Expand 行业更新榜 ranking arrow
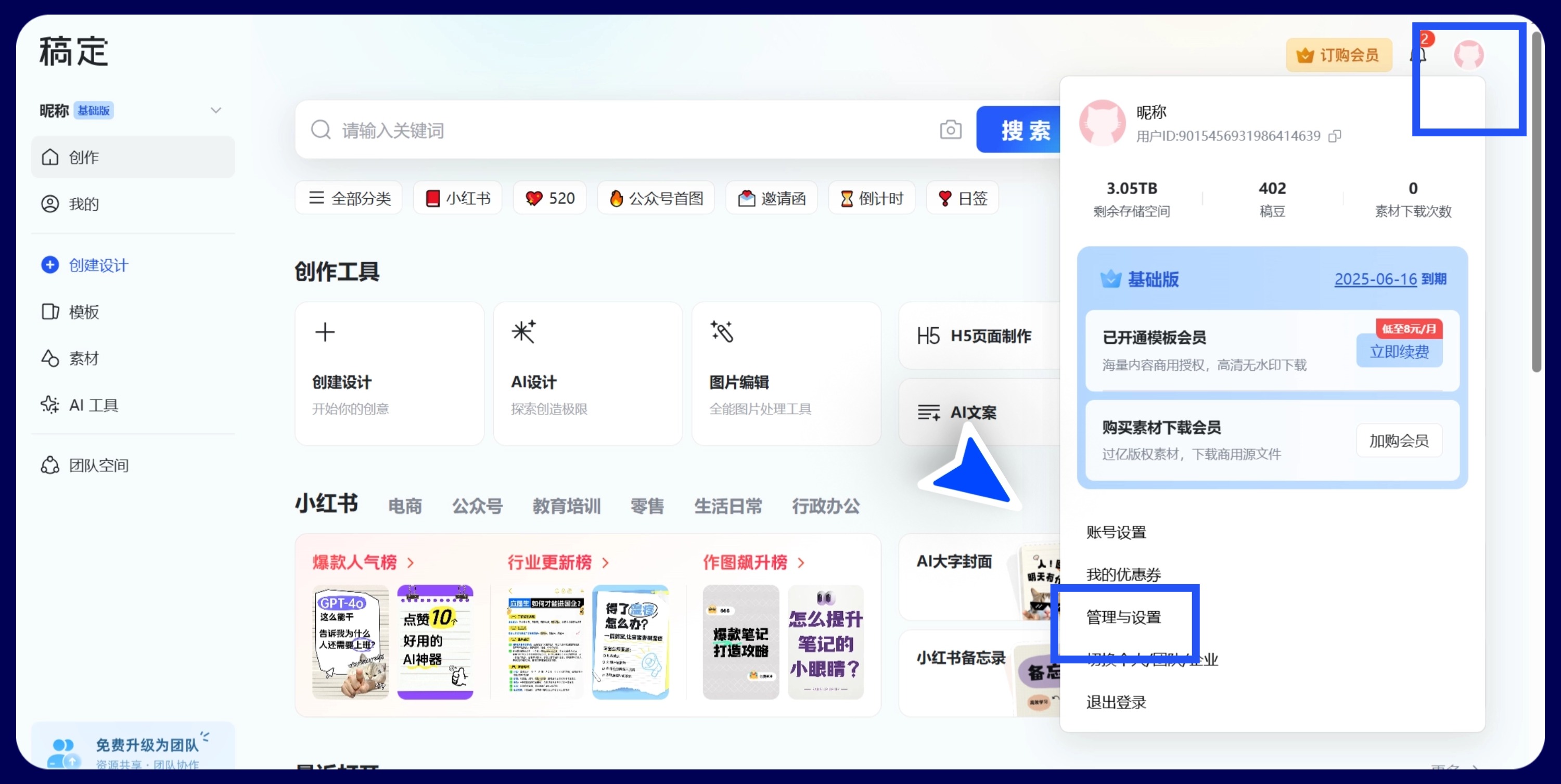The width and height of the screenshot is (1561, 784). pos(605,562)
